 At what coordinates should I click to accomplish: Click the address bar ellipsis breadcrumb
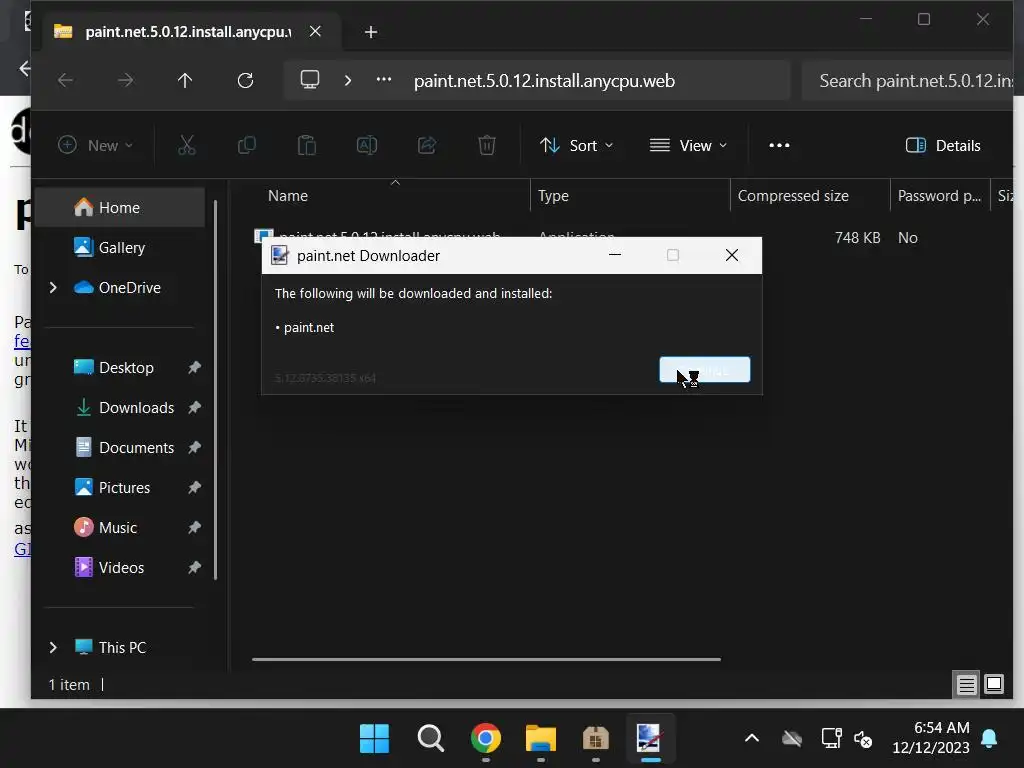[x=384, y=80]
